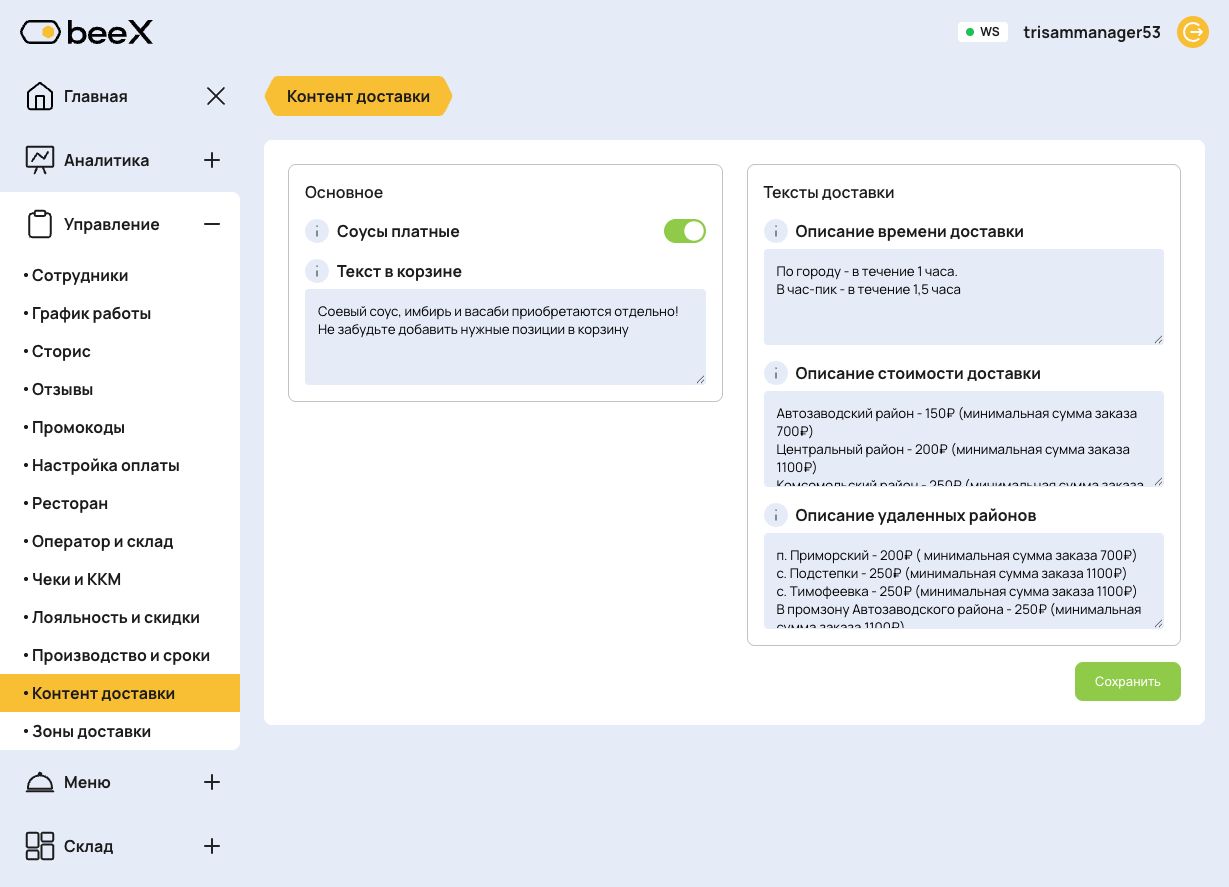
Task: Select the active Контент доставки sidebar item
Action: (120, 693)
